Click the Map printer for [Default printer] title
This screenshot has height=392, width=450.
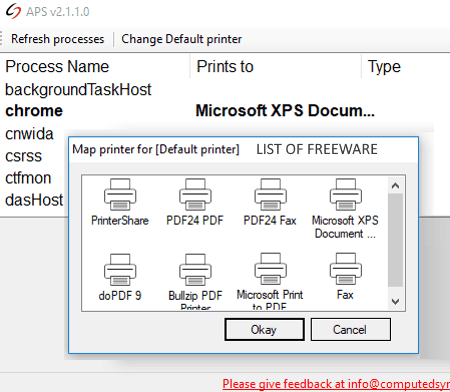pyautogui.click(x=156, y=149)
